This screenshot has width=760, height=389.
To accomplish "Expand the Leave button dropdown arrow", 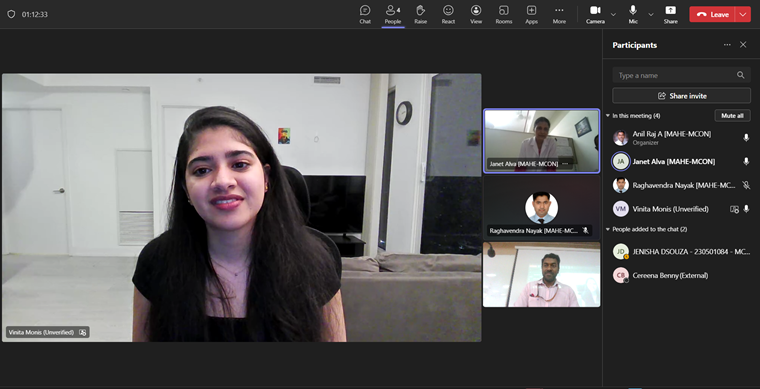I will [x=743, y=15].
